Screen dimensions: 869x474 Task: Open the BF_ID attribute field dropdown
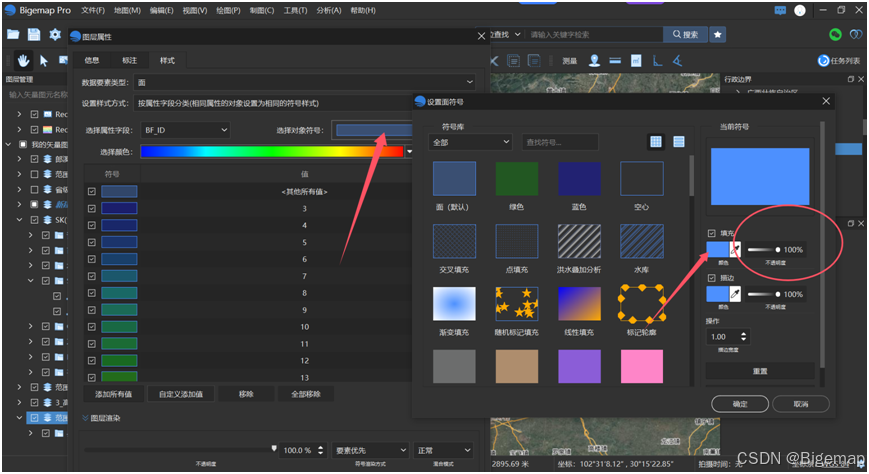[185, 130]
